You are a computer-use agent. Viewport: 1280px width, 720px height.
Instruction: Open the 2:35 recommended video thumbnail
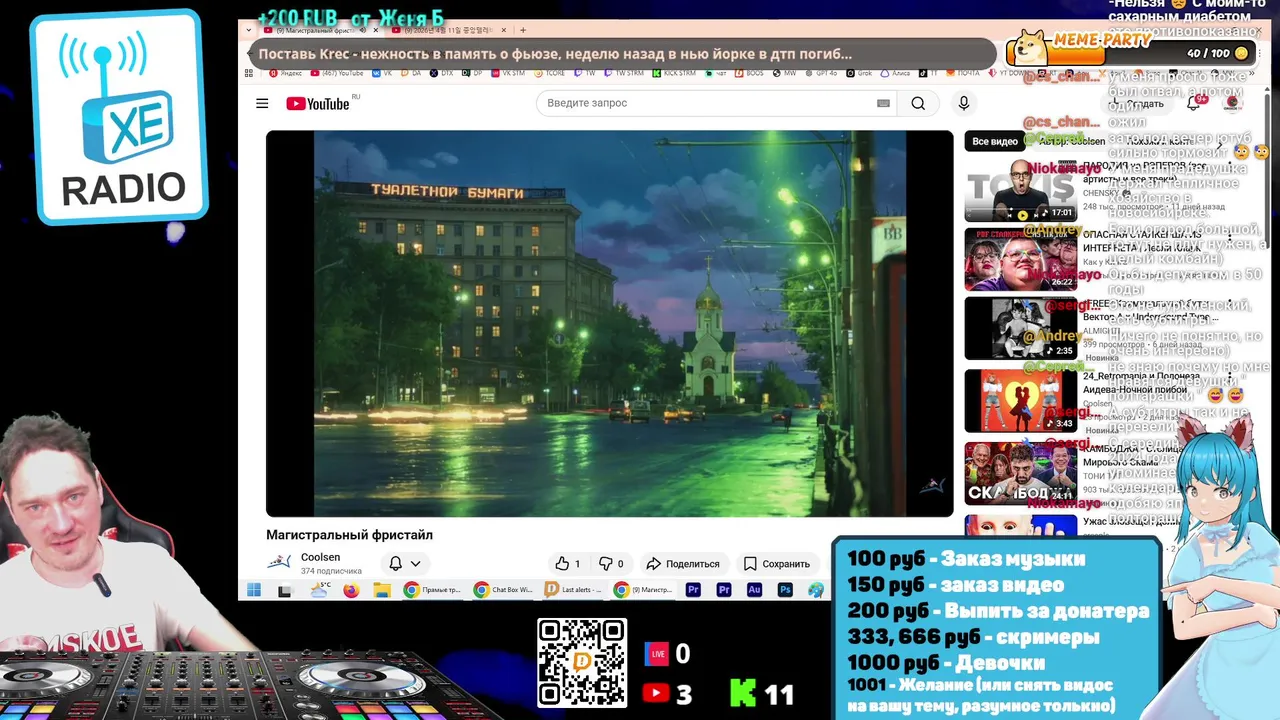pos(1020,328)
